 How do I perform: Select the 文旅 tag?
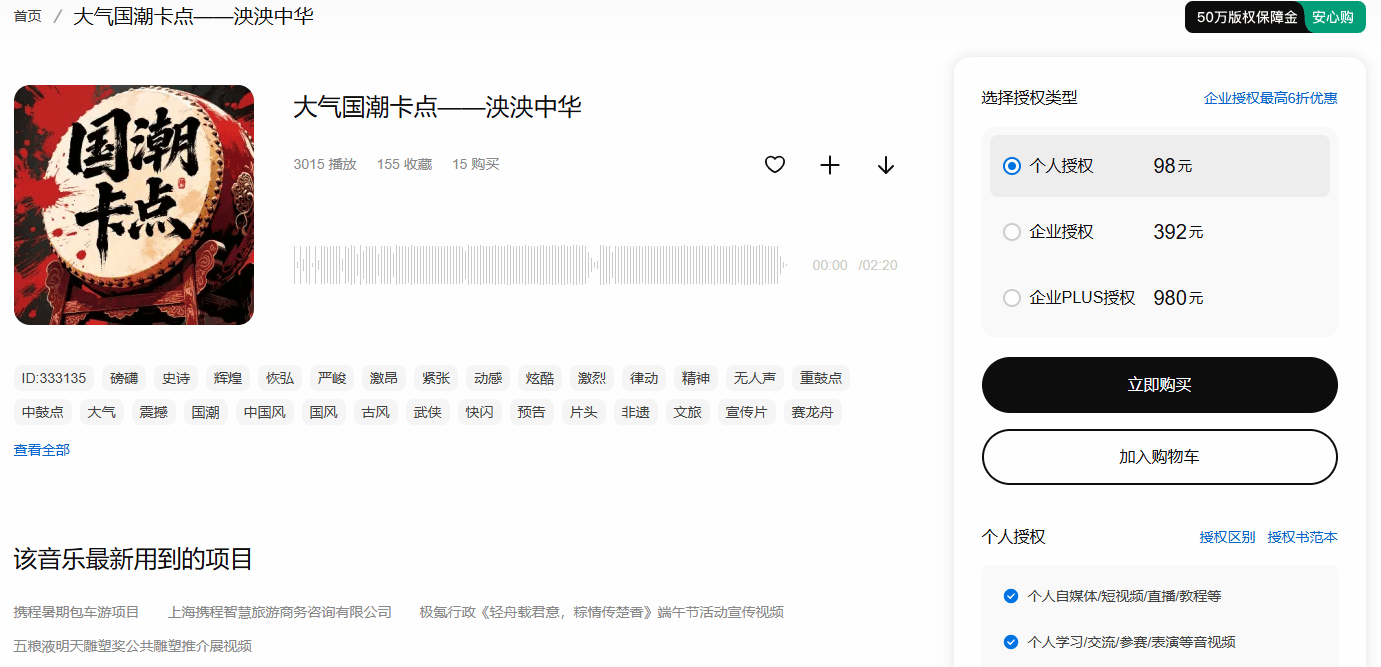(688, 412)
